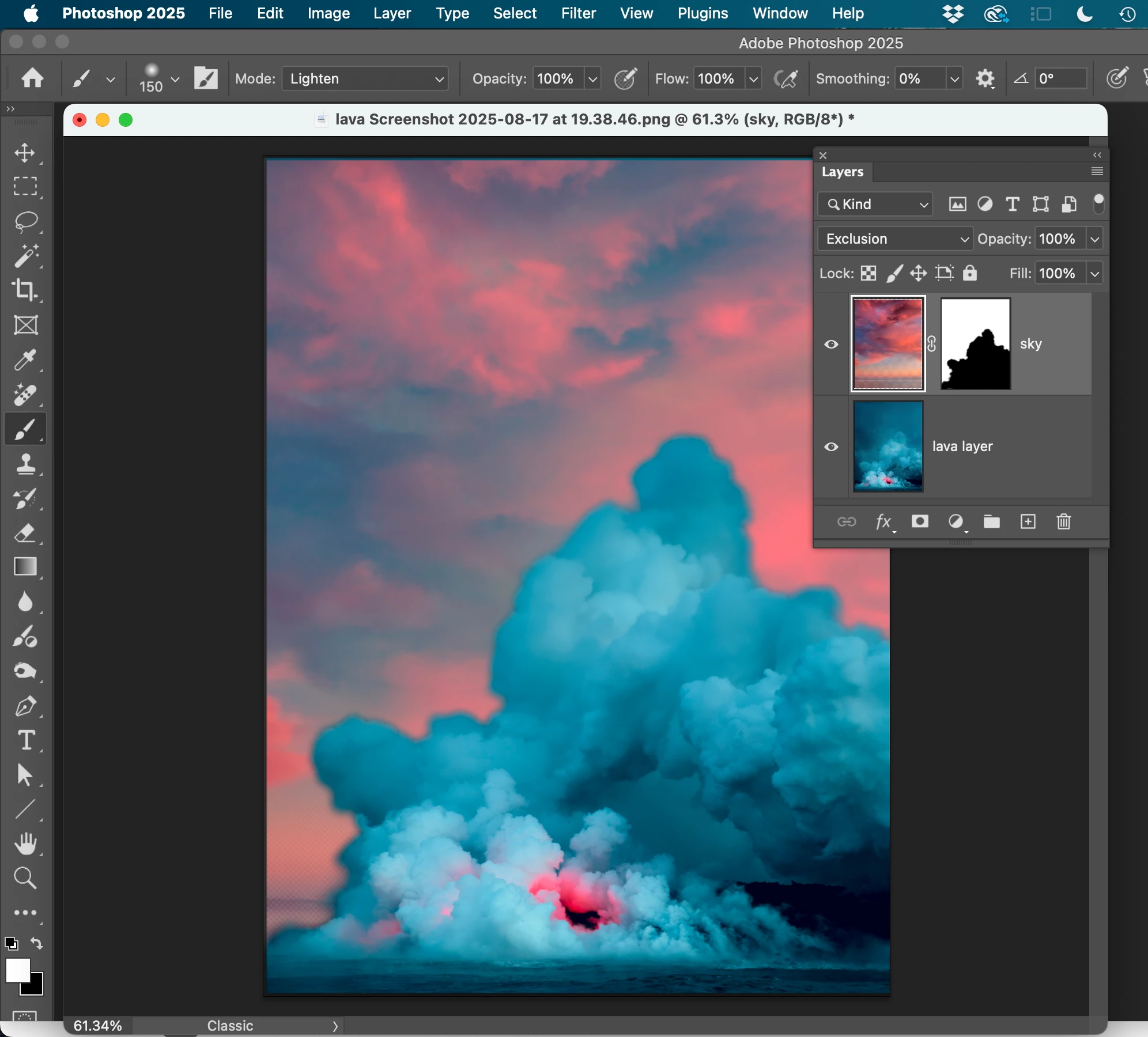Select the Lasso tool
Screen dimensions: 1148x1037
25,221
